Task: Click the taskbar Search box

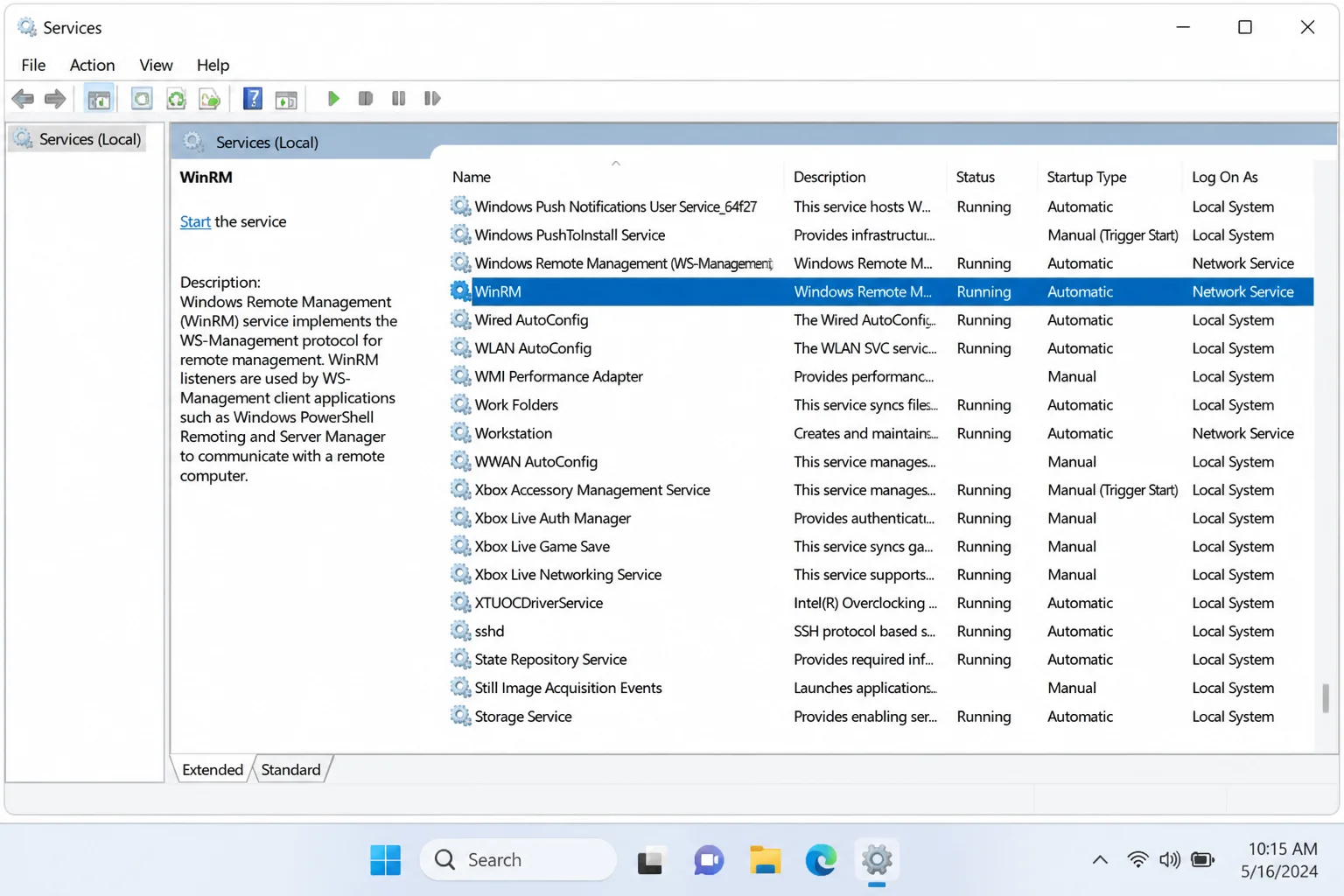Action: pyautogui.click(x=518, y=860)
